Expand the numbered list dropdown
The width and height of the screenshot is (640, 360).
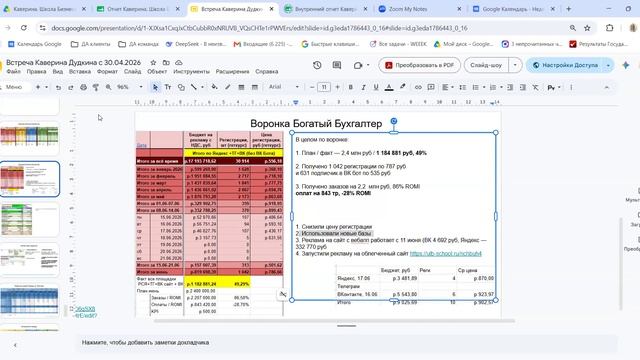point(501,87)
